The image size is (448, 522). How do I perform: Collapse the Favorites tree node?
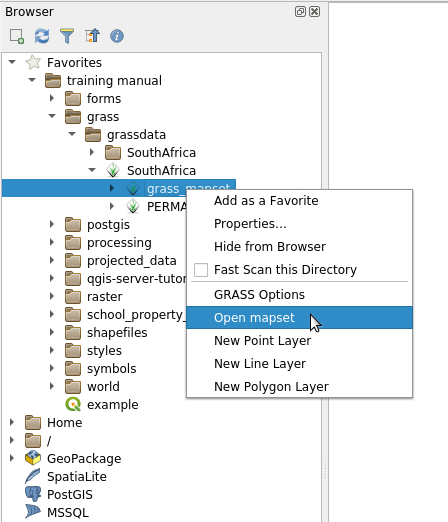(x=12, y=62)
